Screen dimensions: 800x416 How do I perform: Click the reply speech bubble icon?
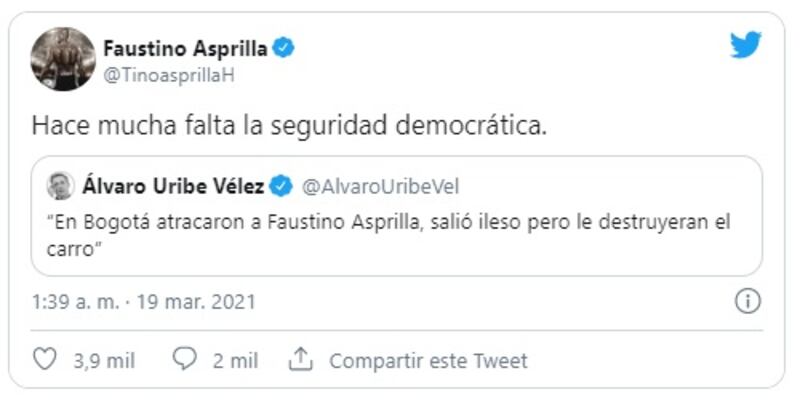pos(183,360)
